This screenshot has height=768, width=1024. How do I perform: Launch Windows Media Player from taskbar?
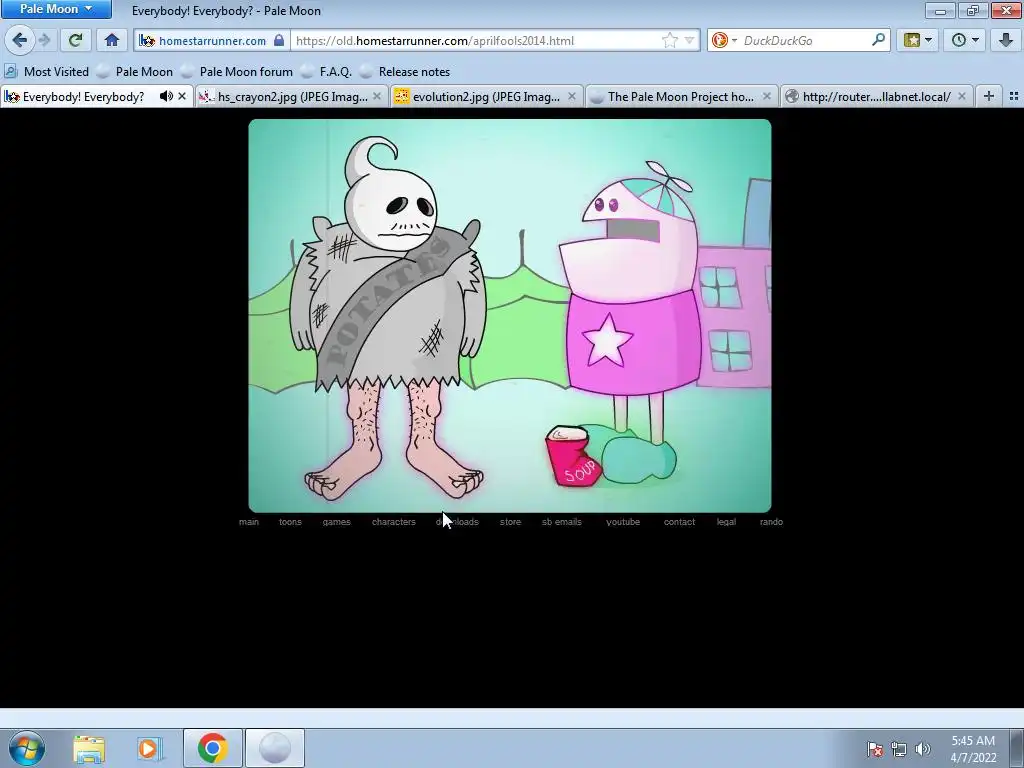149,748
